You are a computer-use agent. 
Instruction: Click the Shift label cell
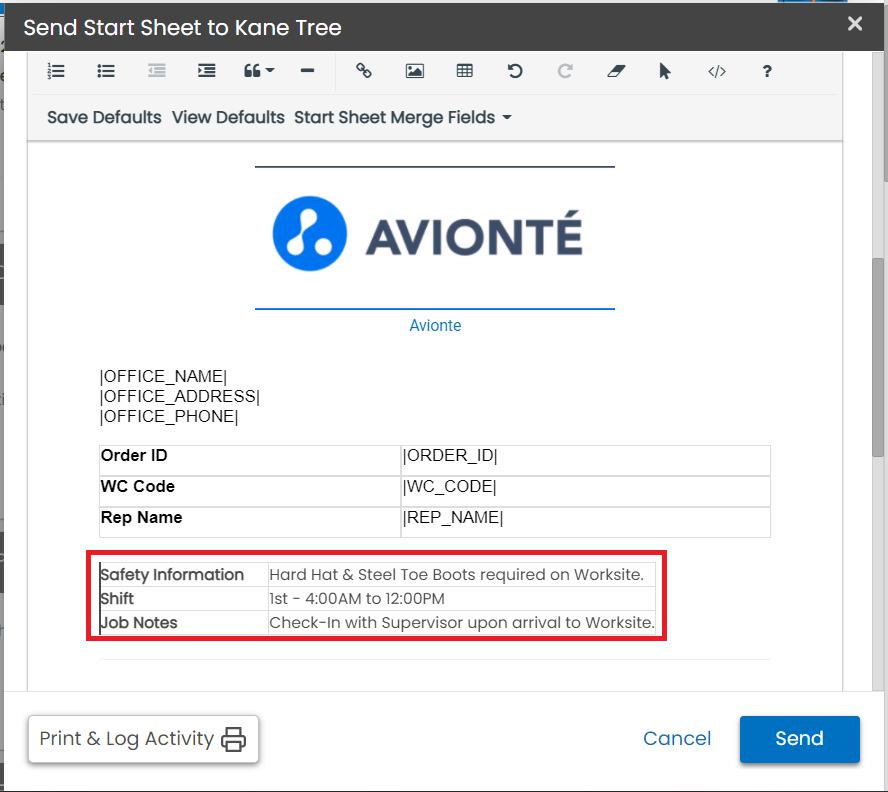tap(183, 598)
